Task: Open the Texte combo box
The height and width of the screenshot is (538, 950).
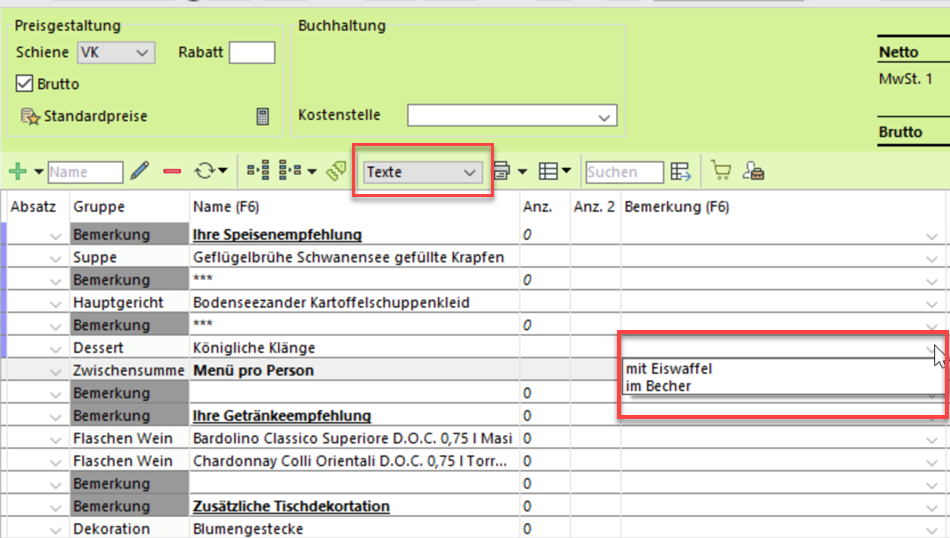Action: (423, 172)
